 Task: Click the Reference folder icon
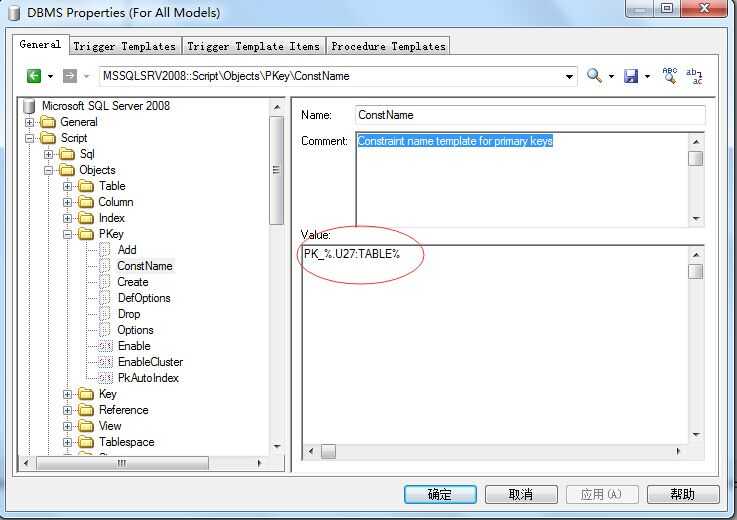pos(86,410)
